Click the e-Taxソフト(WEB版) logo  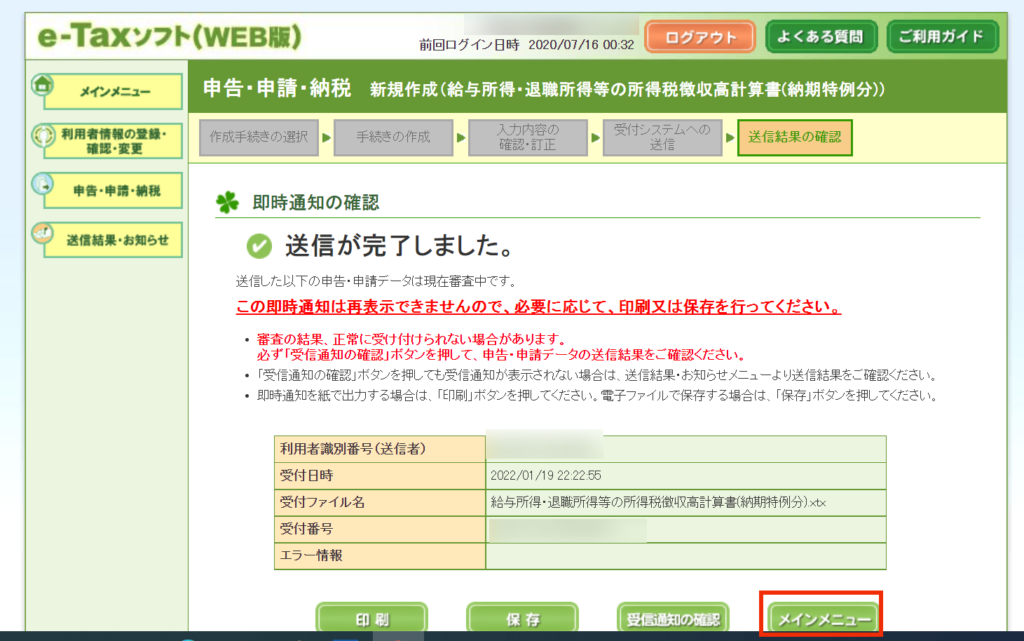coord(169,36)
